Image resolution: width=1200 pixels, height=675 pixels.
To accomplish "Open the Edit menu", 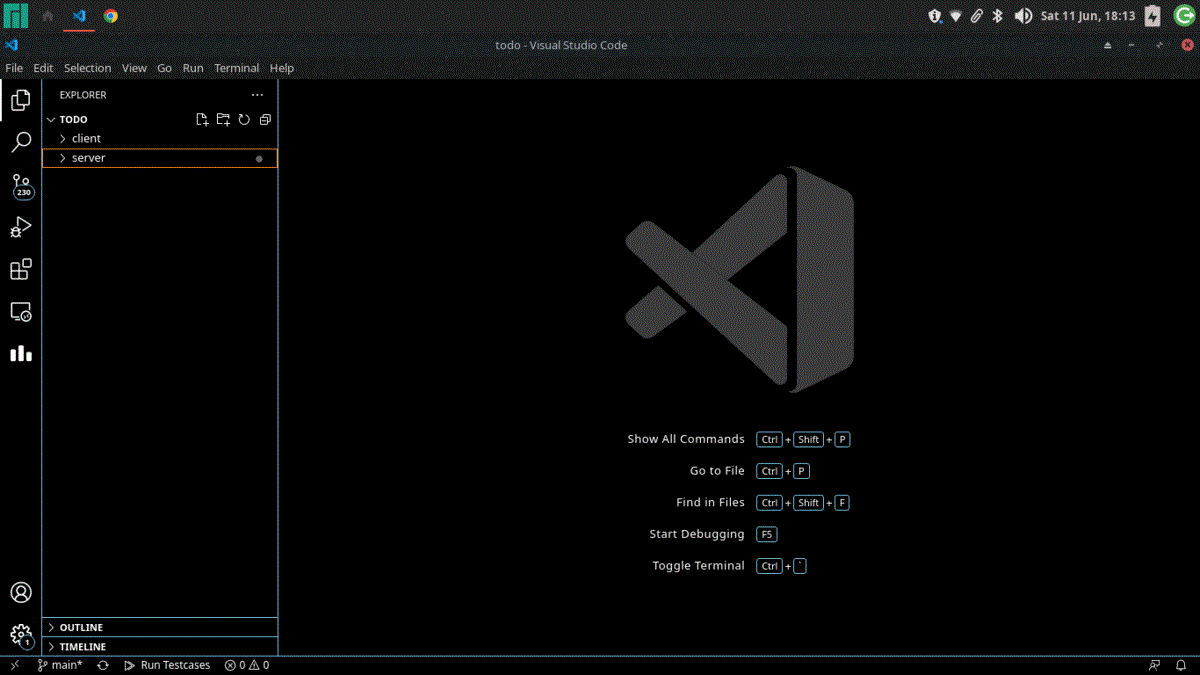I will click(x=43, y=68).
